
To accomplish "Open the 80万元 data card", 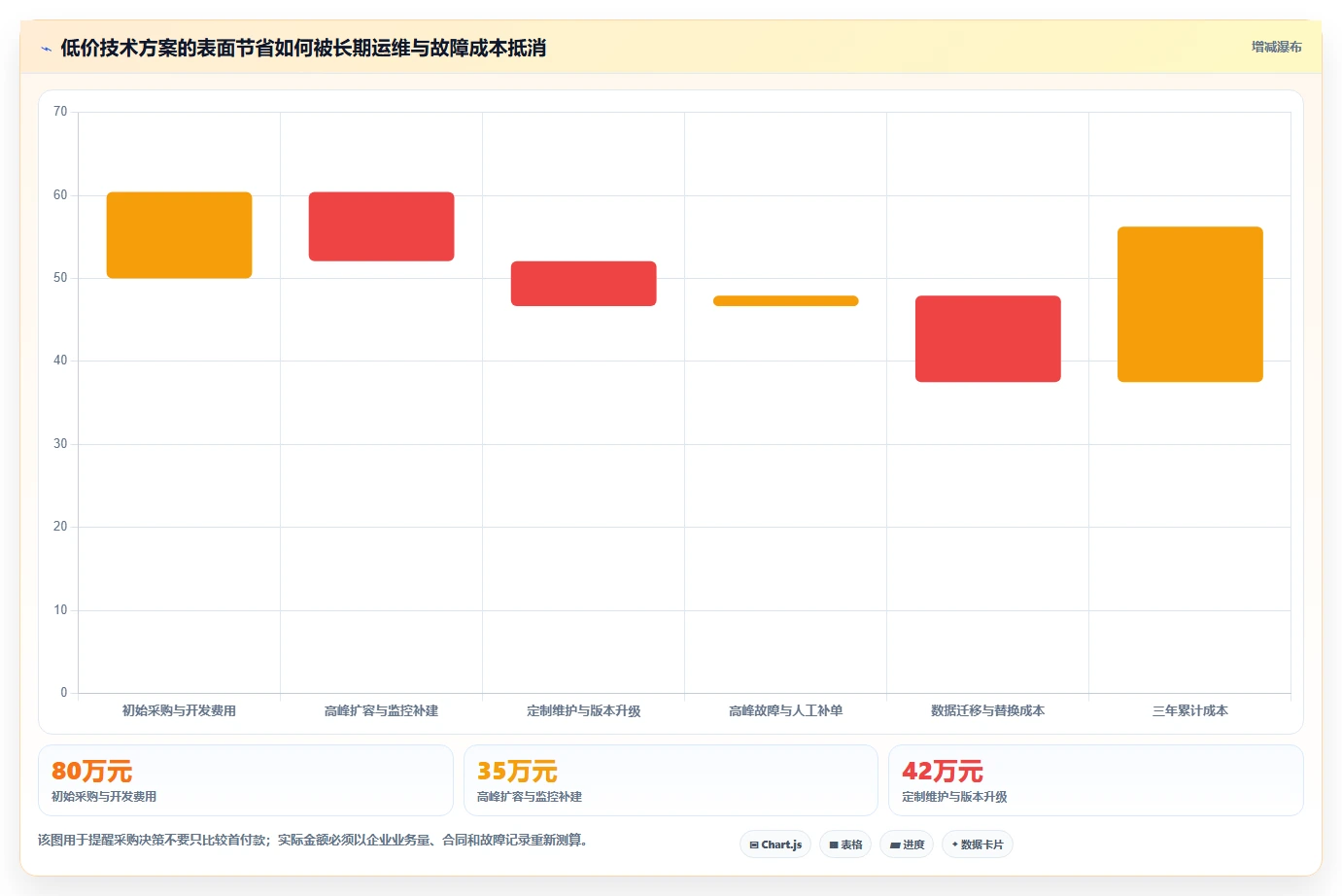I will pos(246,780).
